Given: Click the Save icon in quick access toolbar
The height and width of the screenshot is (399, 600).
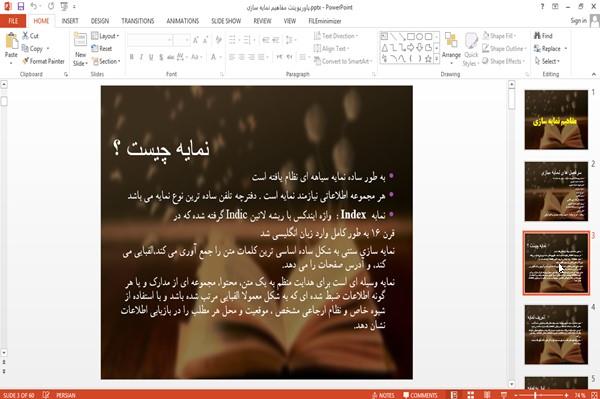Looking at the screenshot, I should [x=21, y=6].
